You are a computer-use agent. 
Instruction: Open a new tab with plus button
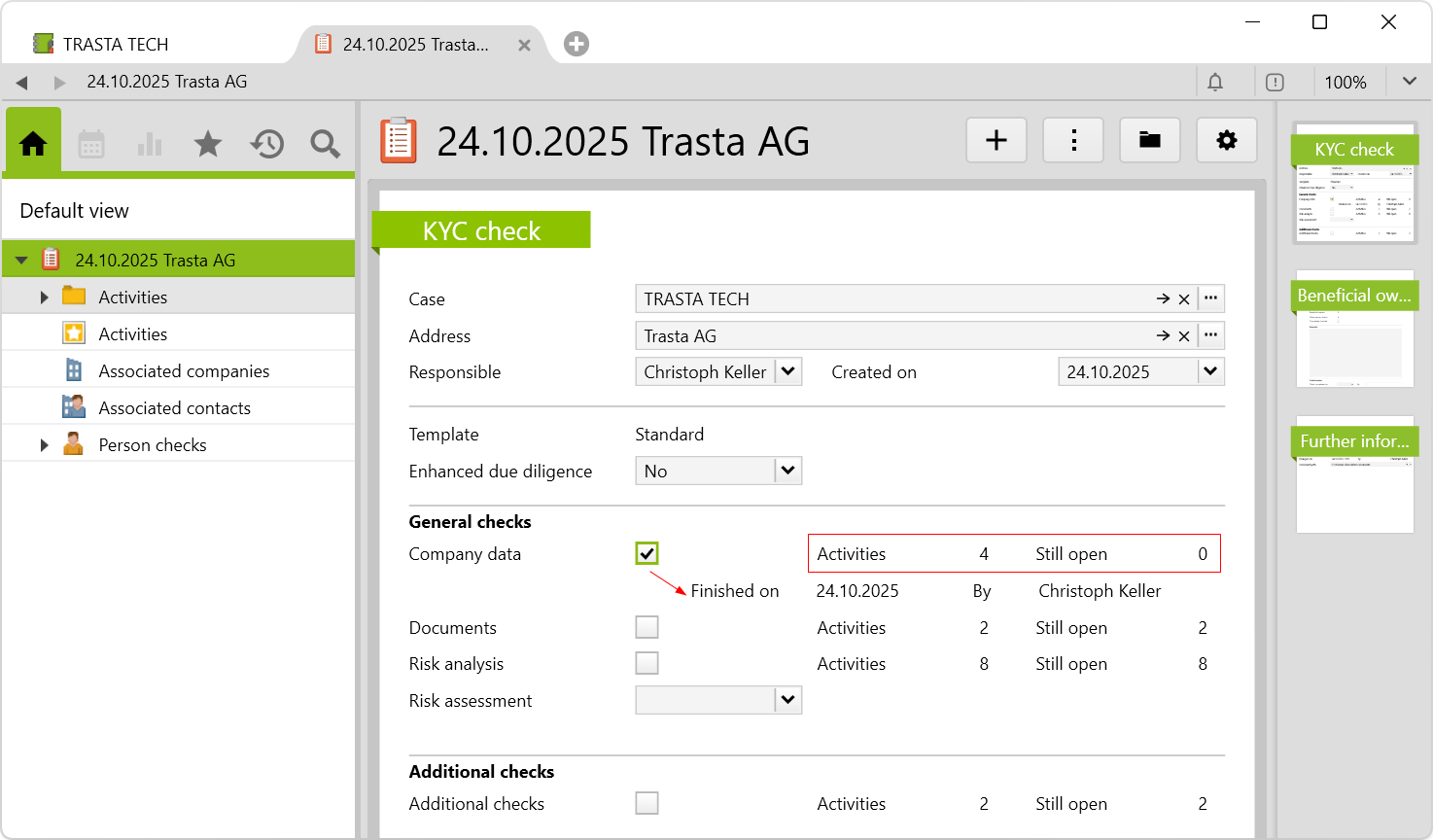click(x=577, y=44)
